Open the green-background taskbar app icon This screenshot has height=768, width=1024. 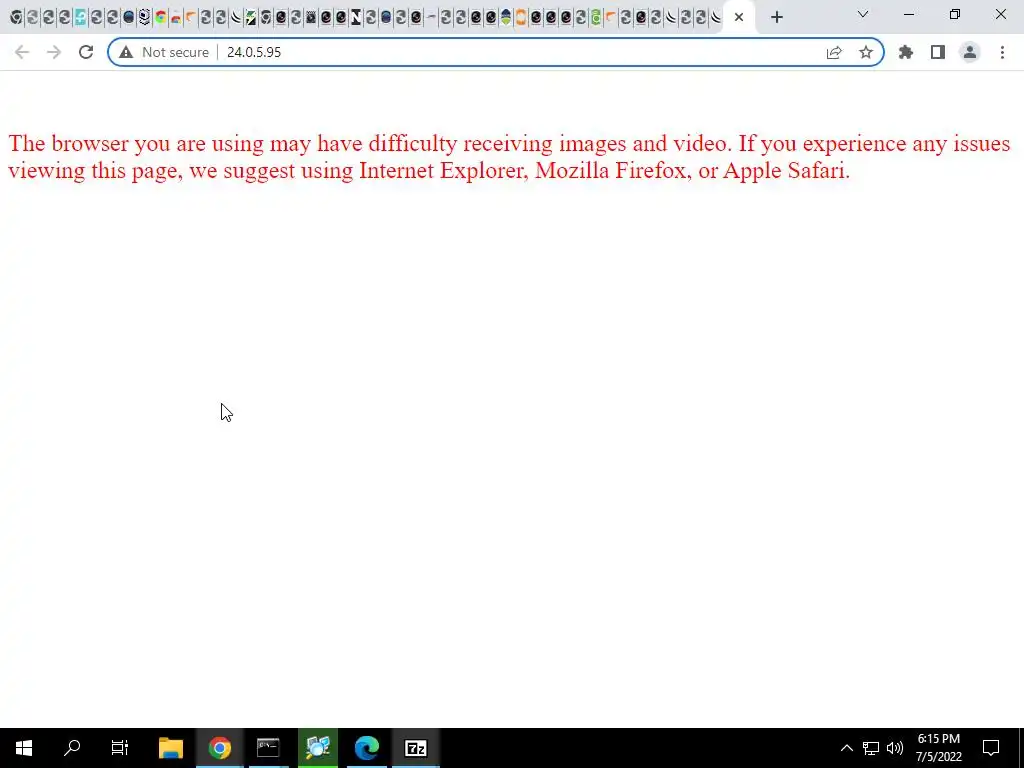coord(318,748)
